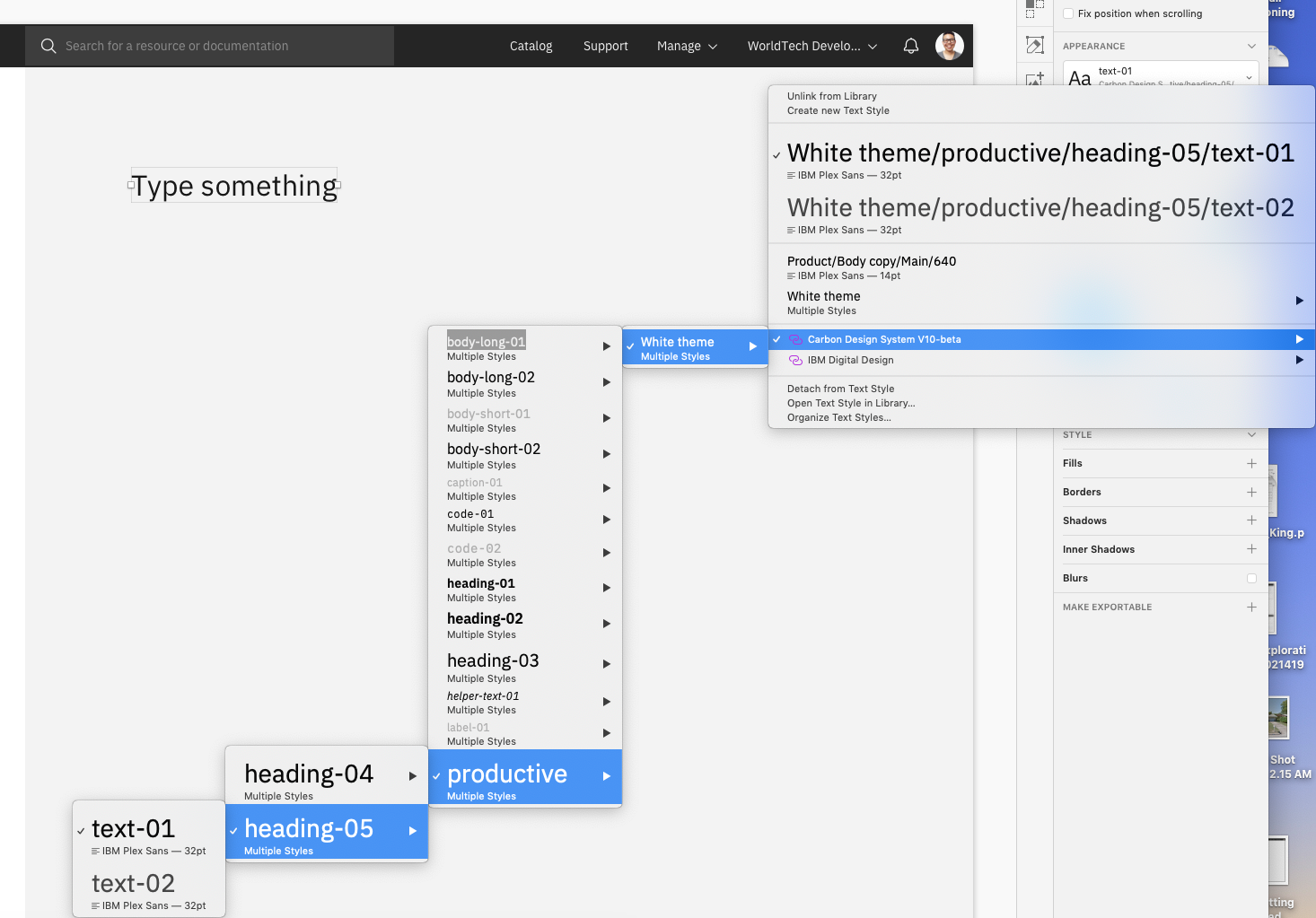Image resolution: width=1316 pixels, height=918 pixels.
Task: Click the Support link
Action: coord(605,45)
